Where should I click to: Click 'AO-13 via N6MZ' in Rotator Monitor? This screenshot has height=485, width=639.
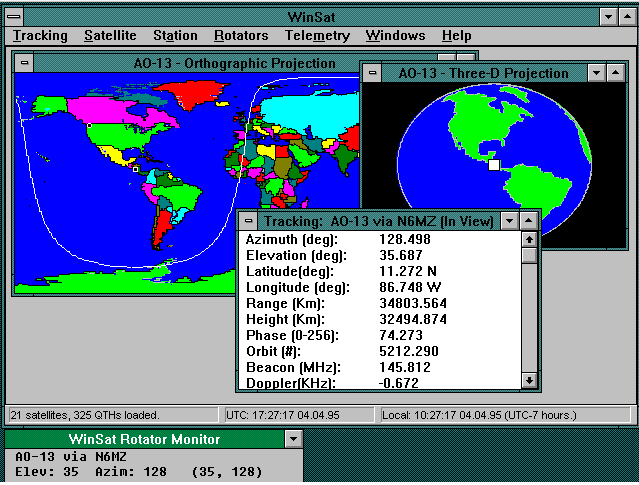point(71,456)
